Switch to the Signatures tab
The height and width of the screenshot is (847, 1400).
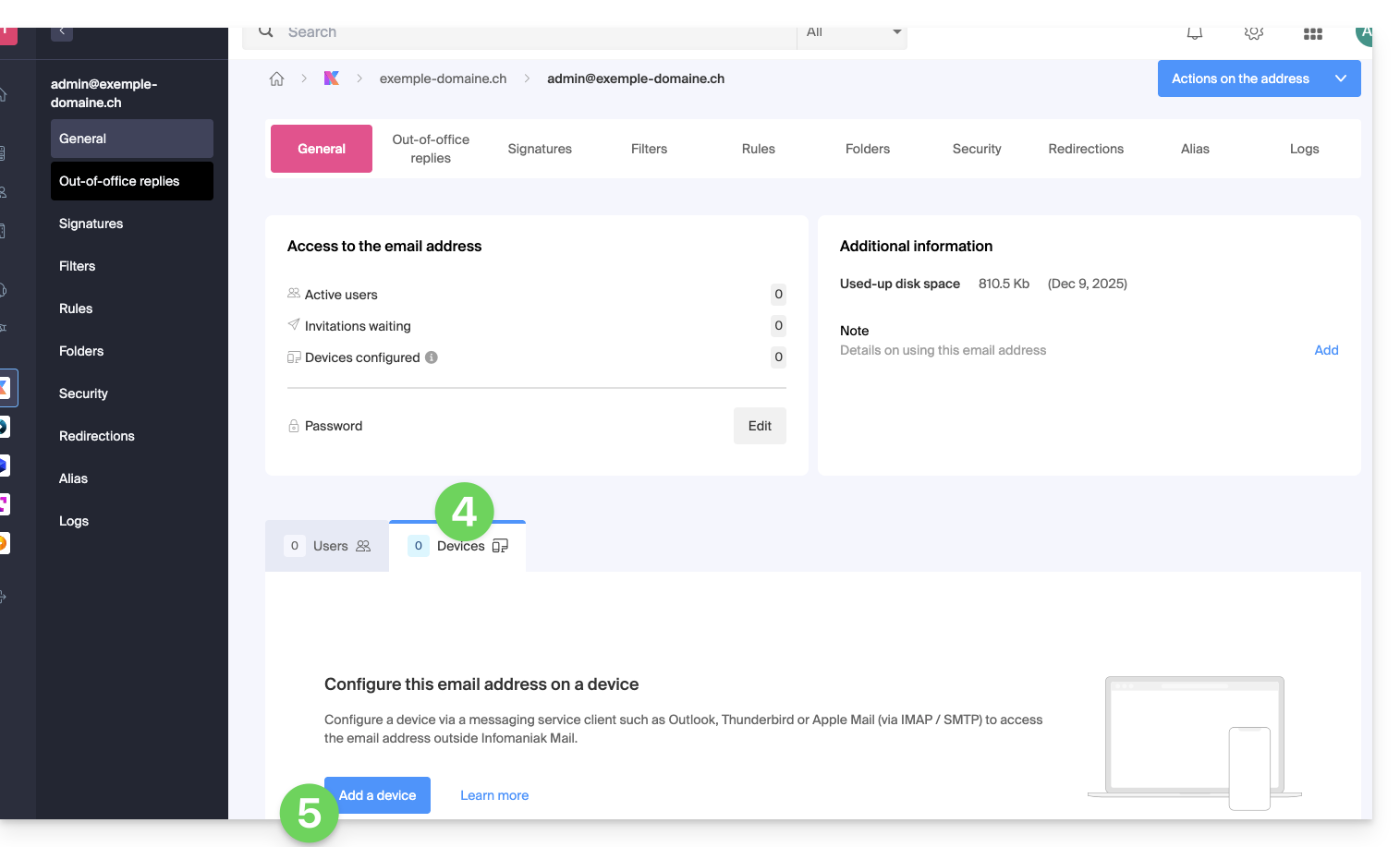[540, 149]
